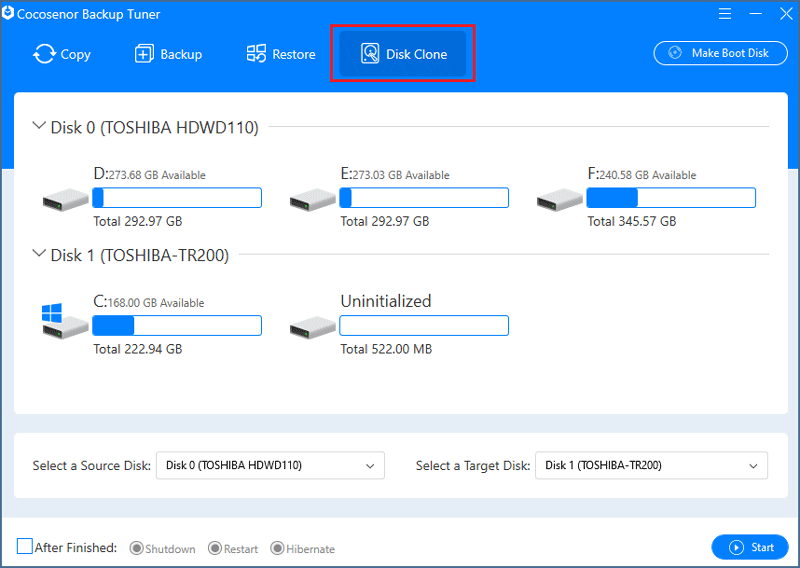
Task: Click 'C:168.00 GB Available' text
Action: pos(148,302)
